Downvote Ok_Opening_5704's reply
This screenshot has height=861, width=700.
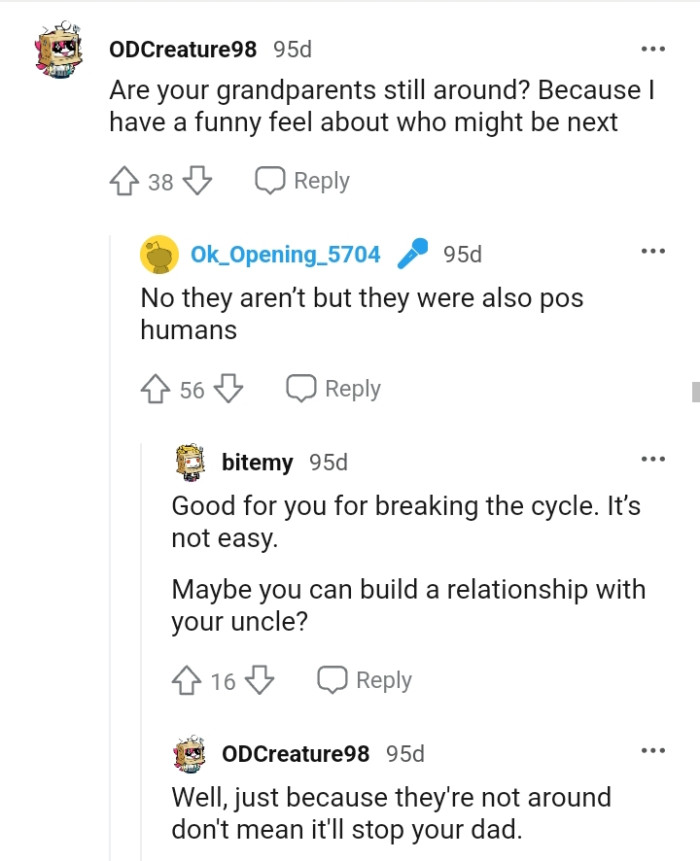coord(230,388)
